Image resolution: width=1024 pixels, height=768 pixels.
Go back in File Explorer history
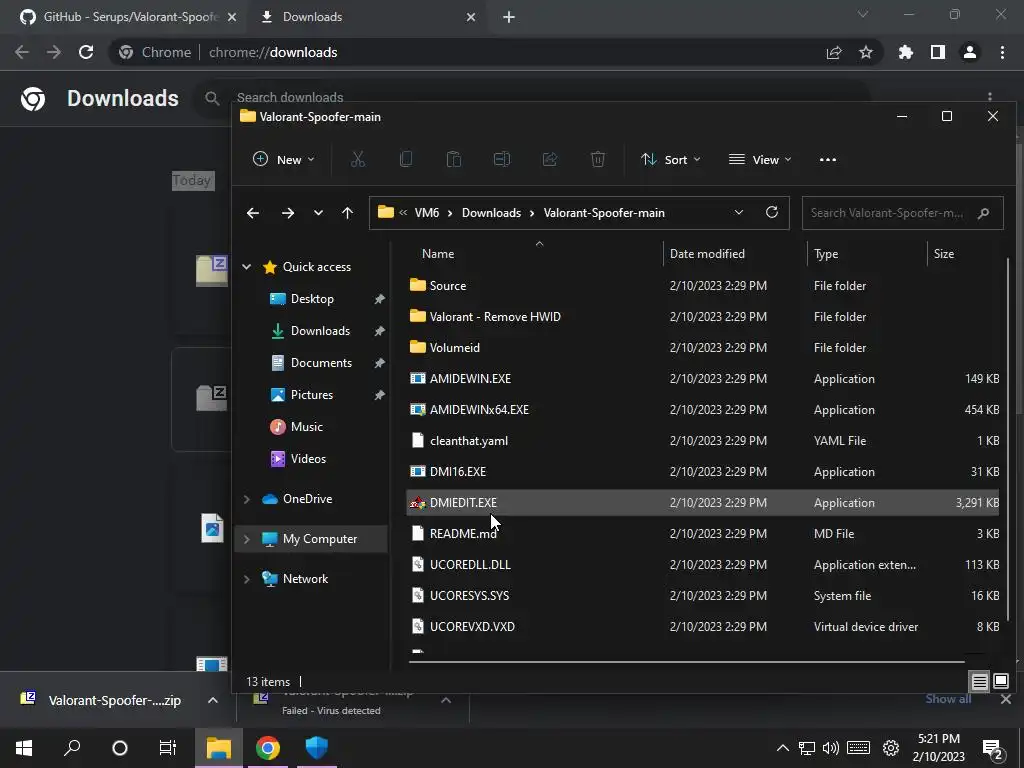(x=253, y=213)
